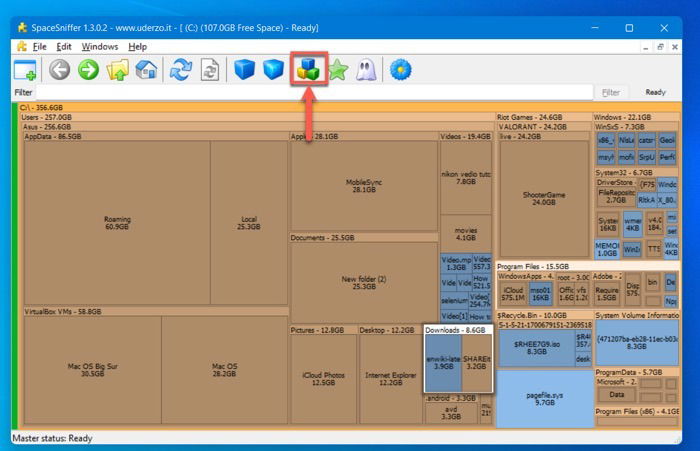
Task: Click the System32 - 6.7GB header
Action: pyautogui.click(x=637, y=172)
